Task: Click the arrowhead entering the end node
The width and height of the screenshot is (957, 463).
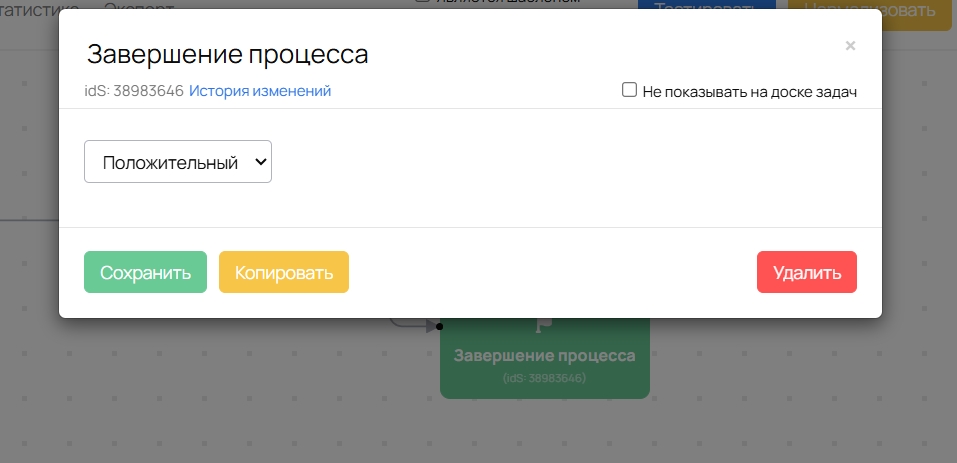Action: 431,326
